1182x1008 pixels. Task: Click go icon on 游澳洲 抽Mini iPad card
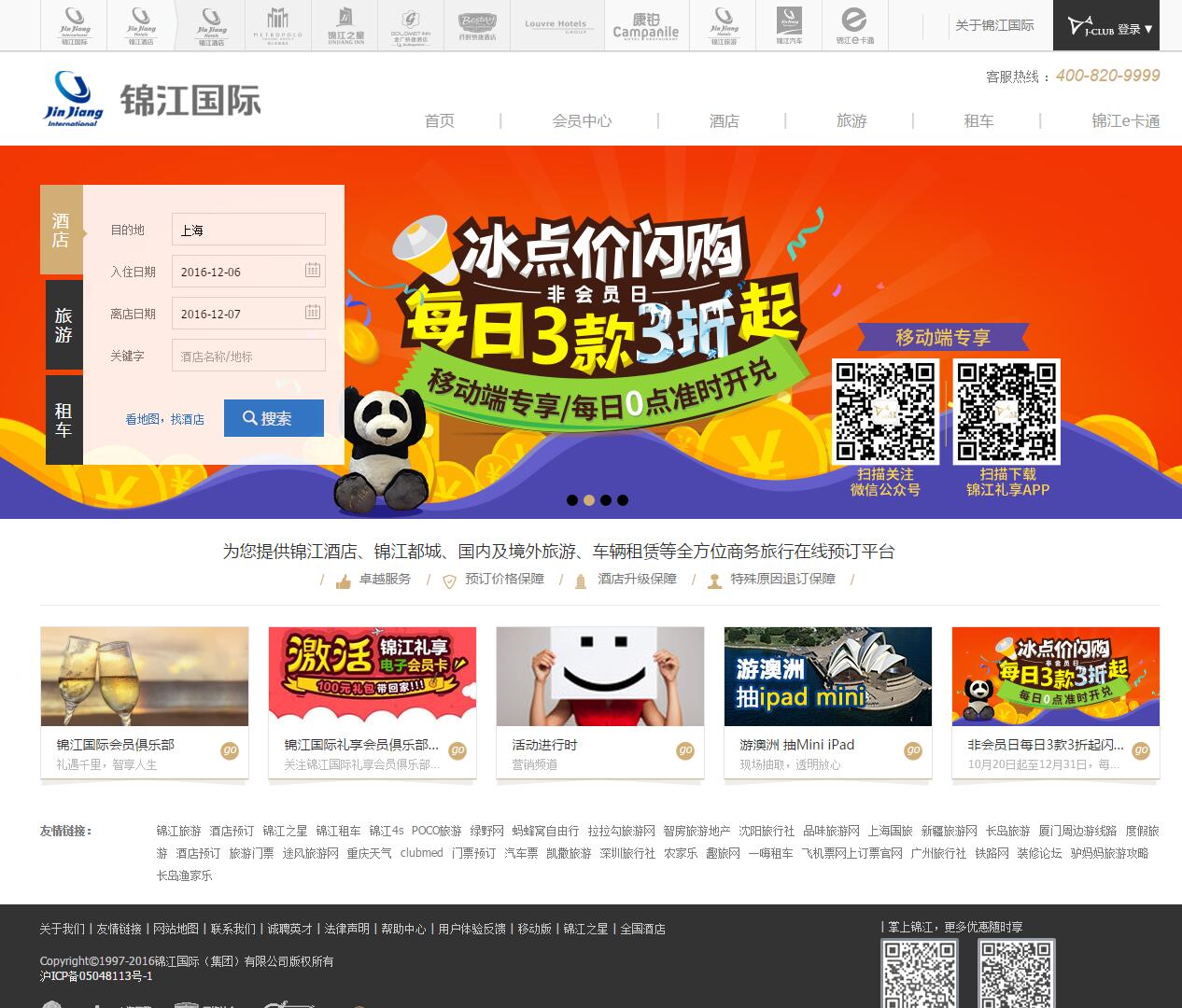(x=913, y=750)
